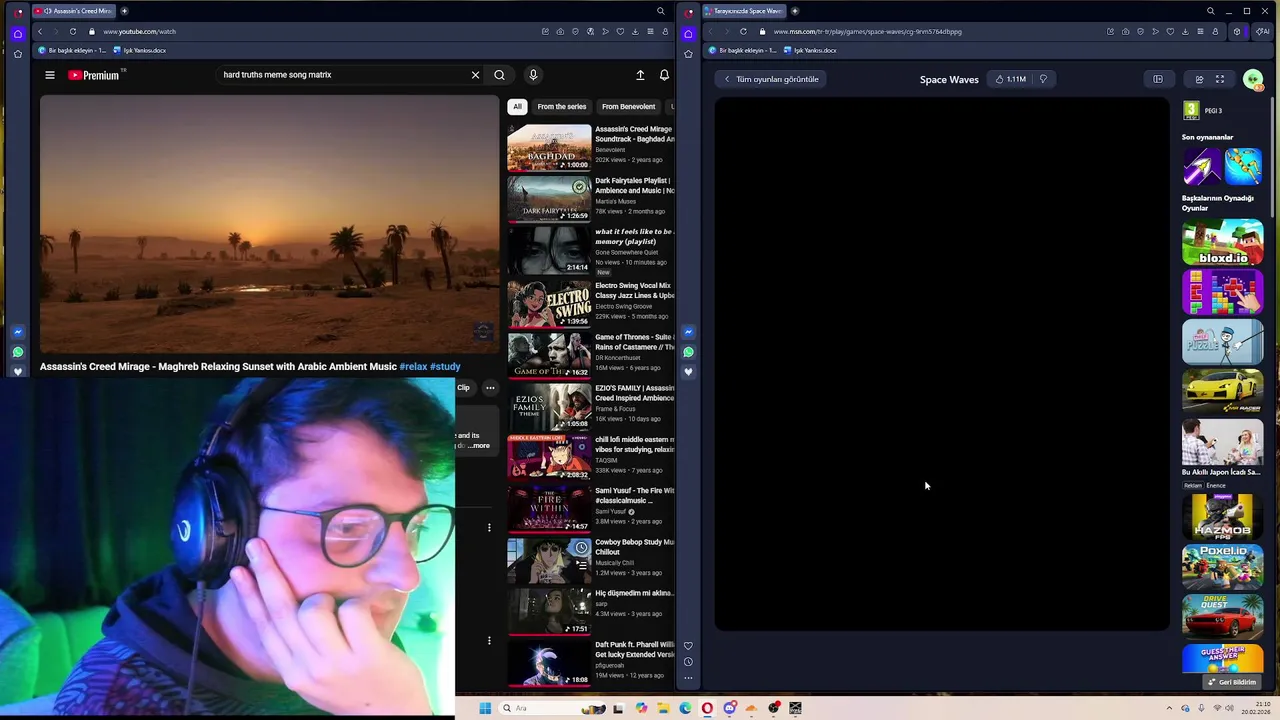The width and height of the screenshot is (1280, 720).
Task: Go back in YouTube browser window
Action: coord(40,32)
